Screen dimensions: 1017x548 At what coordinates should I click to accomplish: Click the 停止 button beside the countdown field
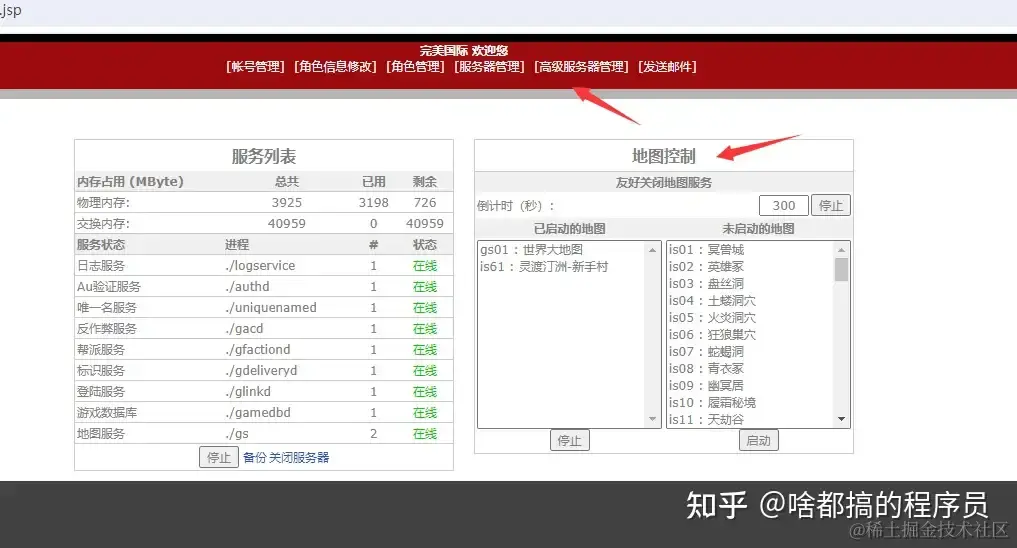click(830, 206)
